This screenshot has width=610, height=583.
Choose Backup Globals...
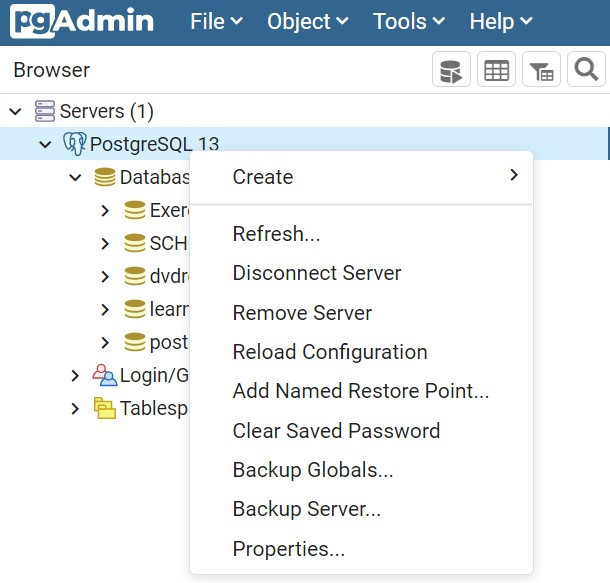point(361,470)
